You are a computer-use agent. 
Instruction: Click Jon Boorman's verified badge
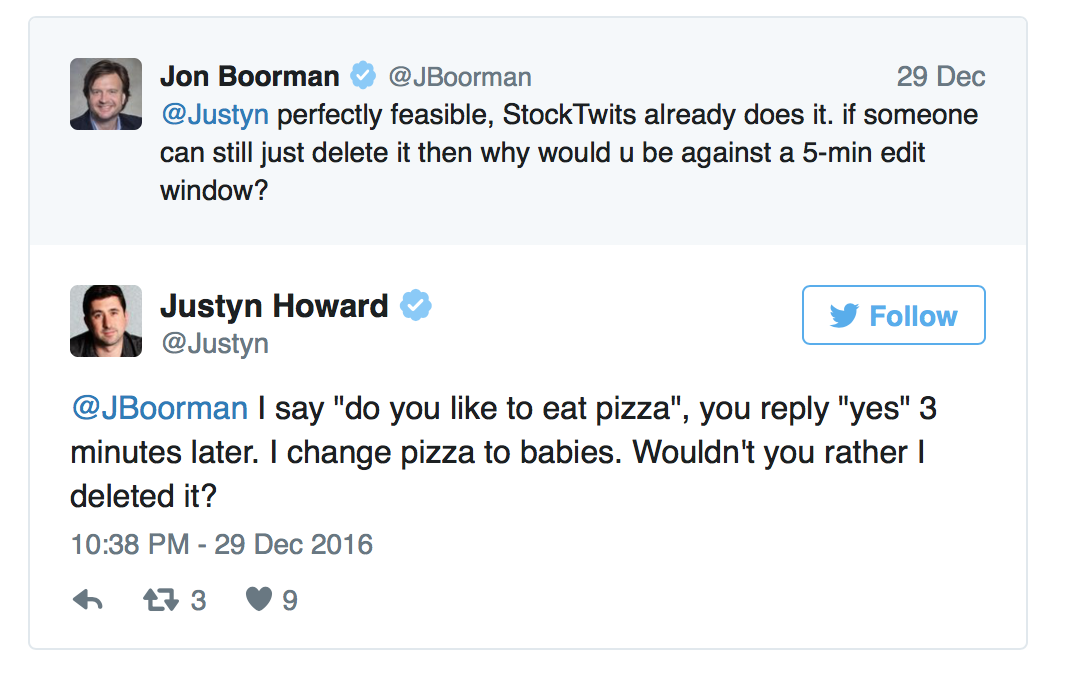tap(362, 76)
